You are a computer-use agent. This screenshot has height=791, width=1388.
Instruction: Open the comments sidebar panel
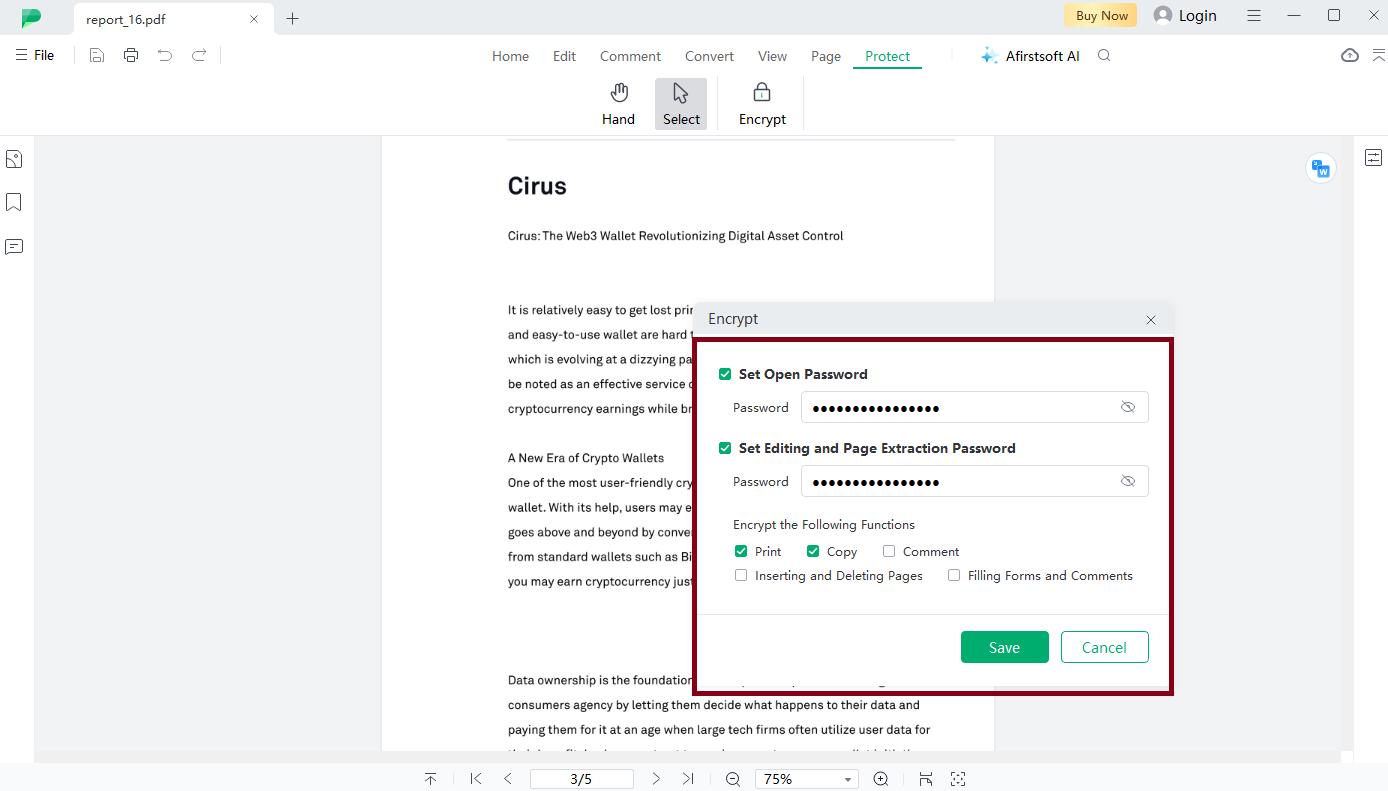point(14,247)
